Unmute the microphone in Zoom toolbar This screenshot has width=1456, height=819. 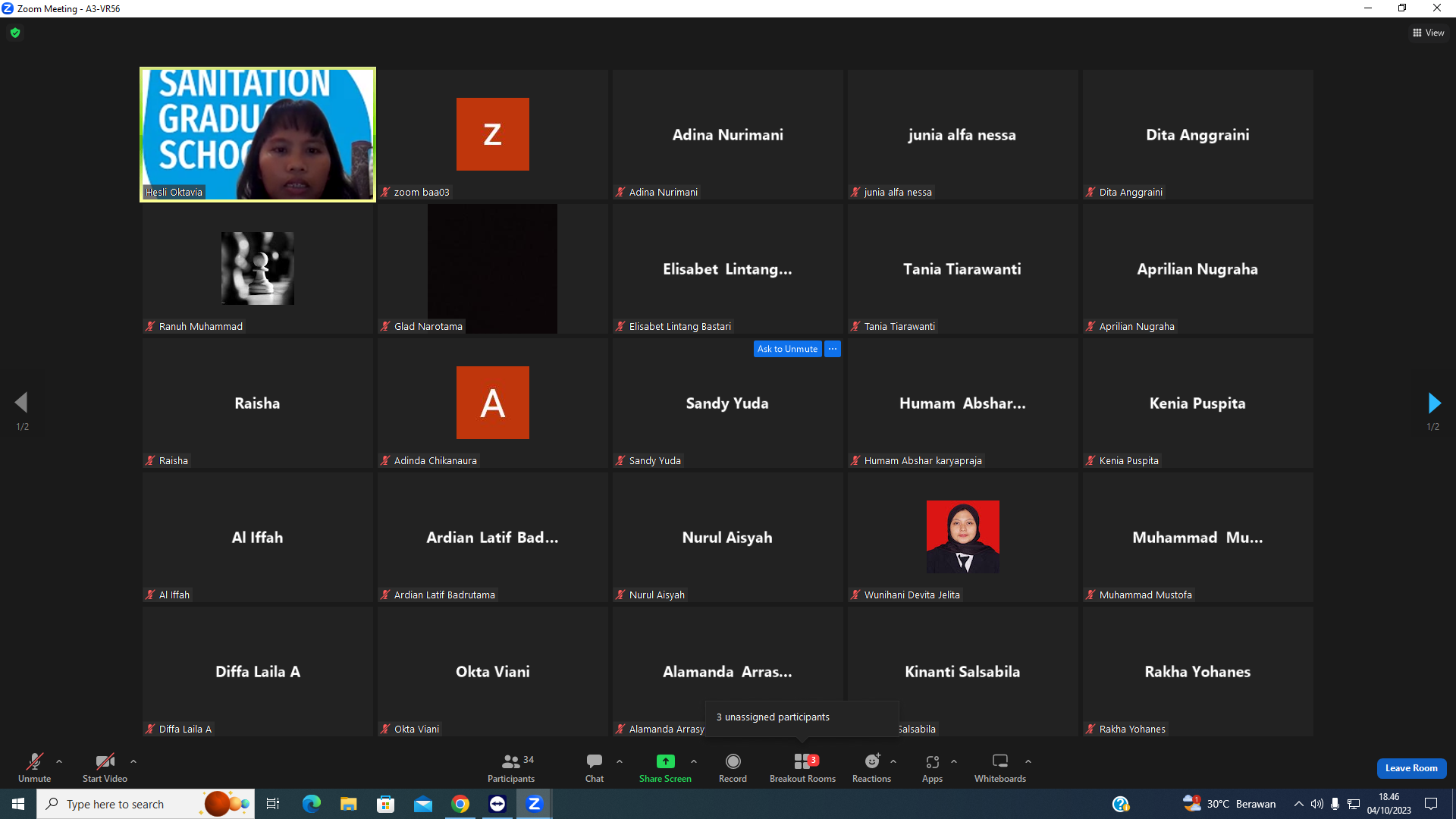pos(35,767)
